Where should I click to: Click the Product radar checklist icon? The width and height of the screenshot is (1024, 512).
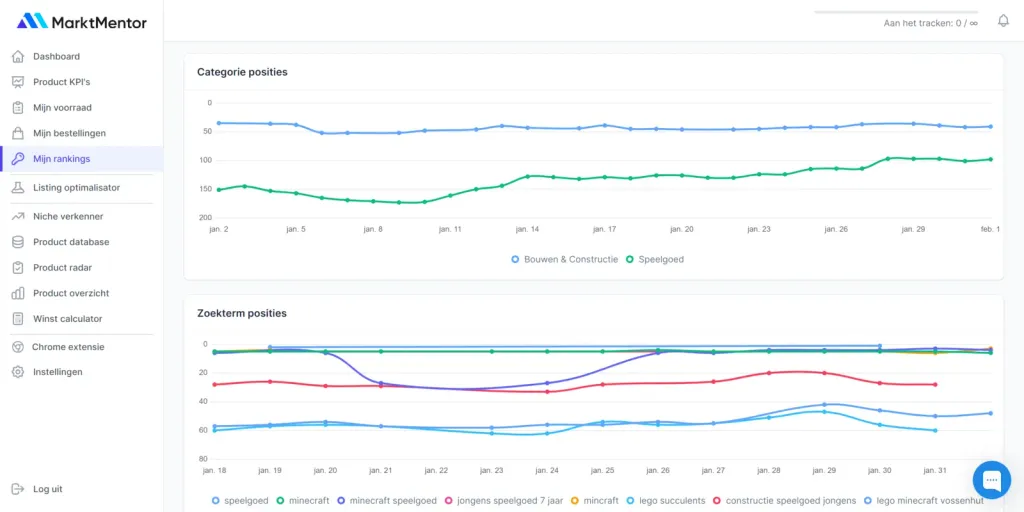(18, 267)
